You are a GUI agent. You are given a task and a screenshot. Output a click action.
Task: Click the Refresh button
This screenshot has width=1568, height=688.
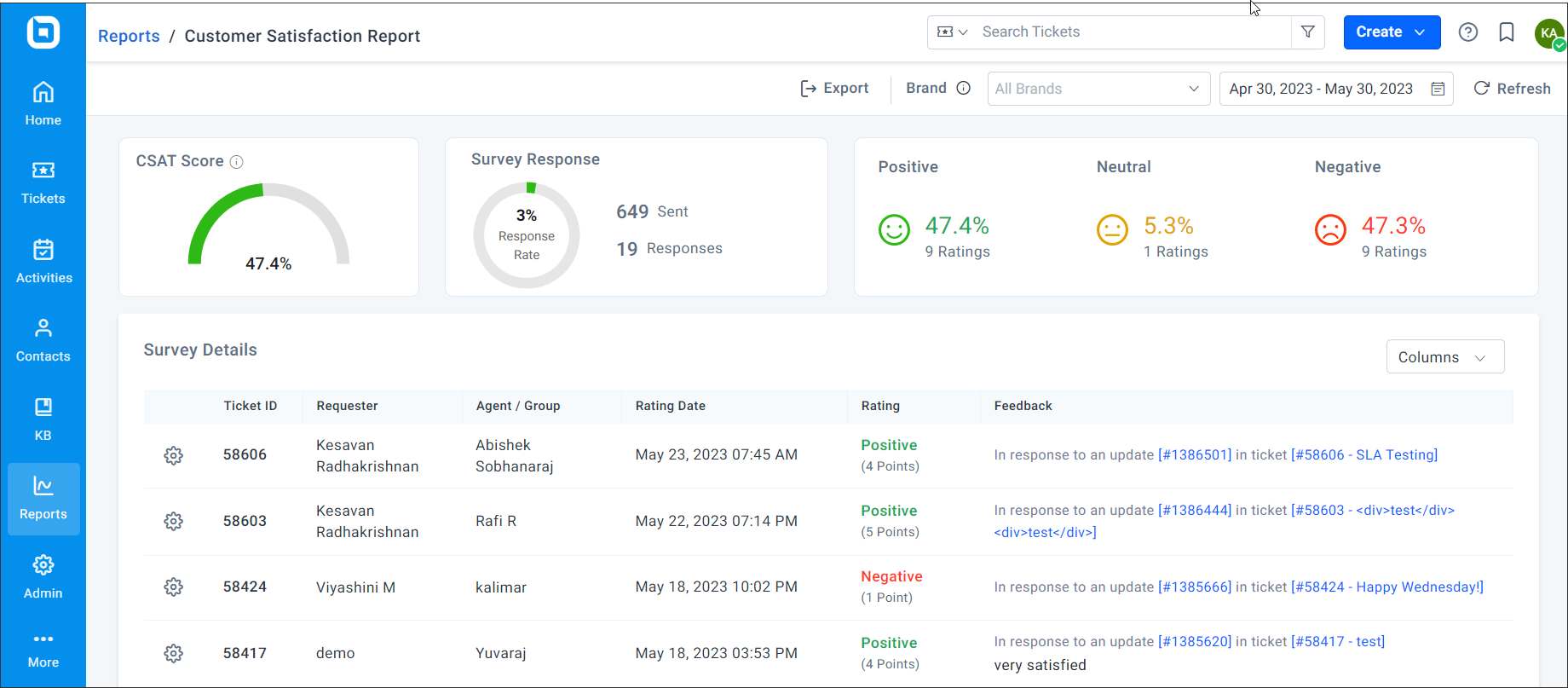pos(1512,89)
